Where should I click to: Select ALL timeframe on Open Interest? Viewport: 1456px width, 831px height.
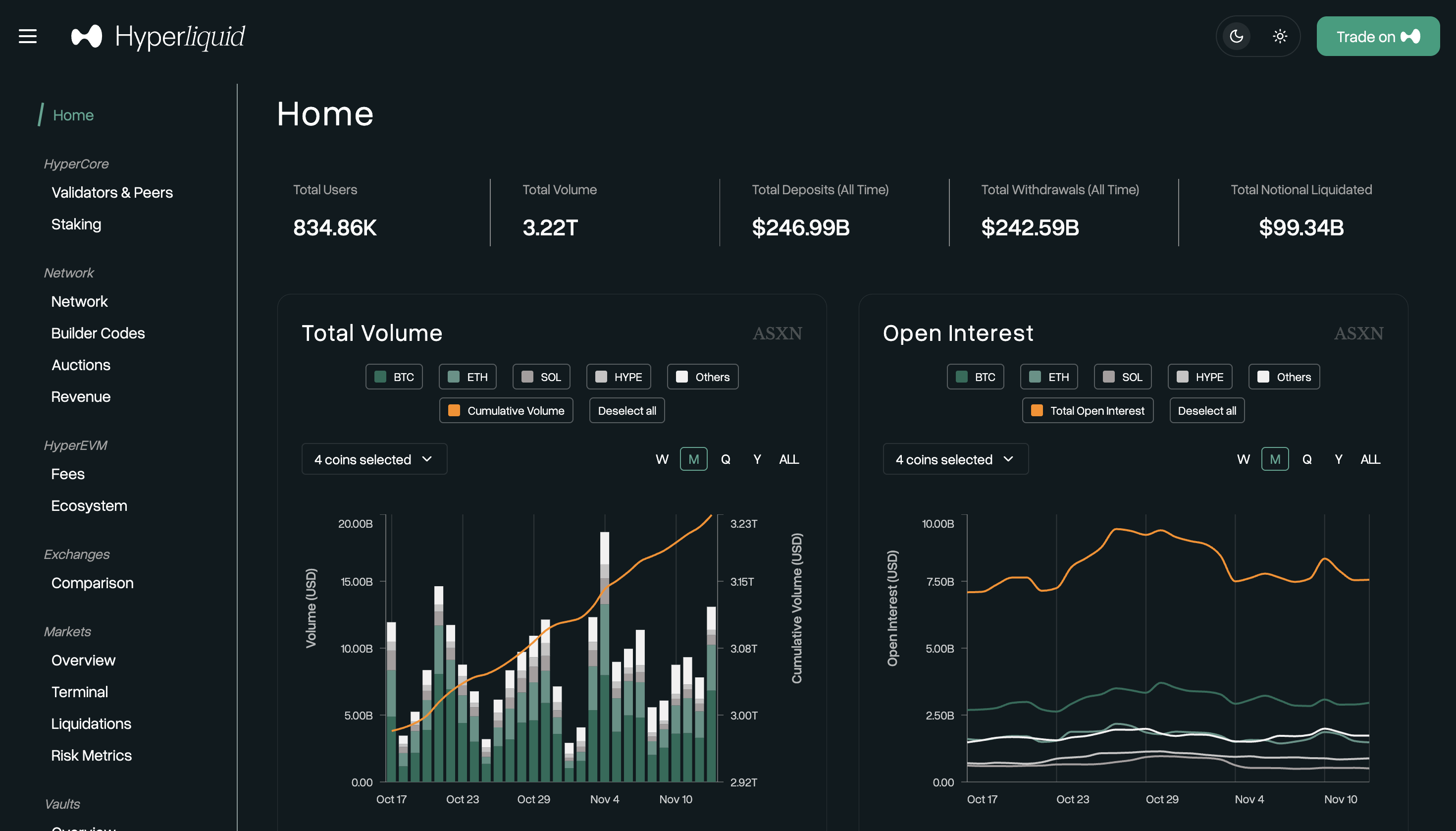tap(1370, 459)
